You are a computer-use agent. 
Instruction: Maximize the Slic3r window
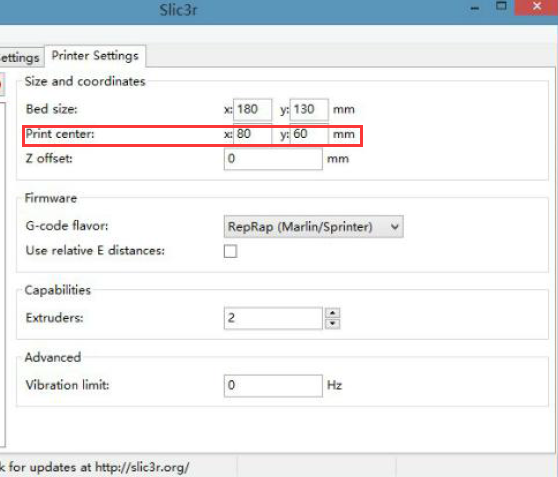(501, 6)
